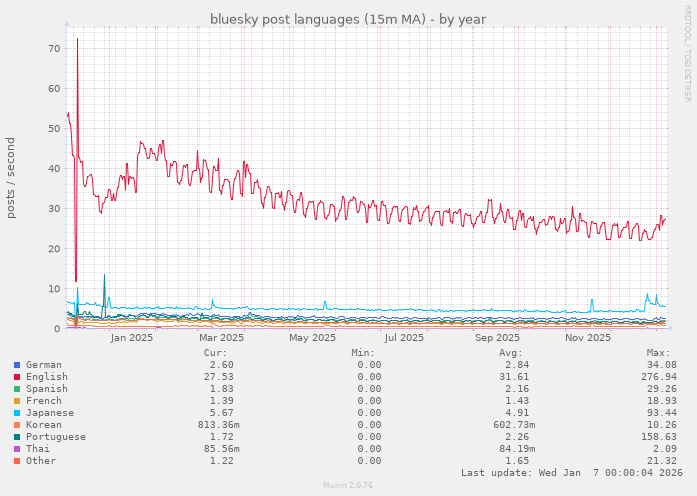697x496 pixels.
Task: Click the 'Sep 2025' x-axis label
Action: [497, 338]
